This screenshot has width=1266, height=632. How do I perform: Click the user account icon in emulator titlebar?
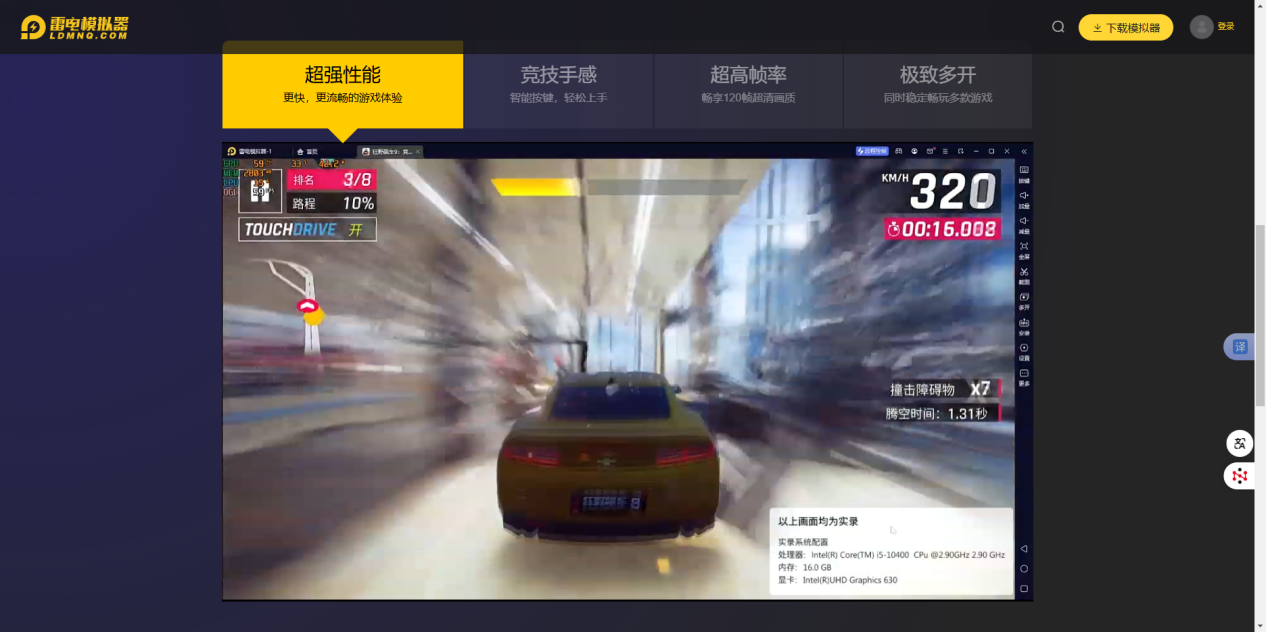pos(914,151)
